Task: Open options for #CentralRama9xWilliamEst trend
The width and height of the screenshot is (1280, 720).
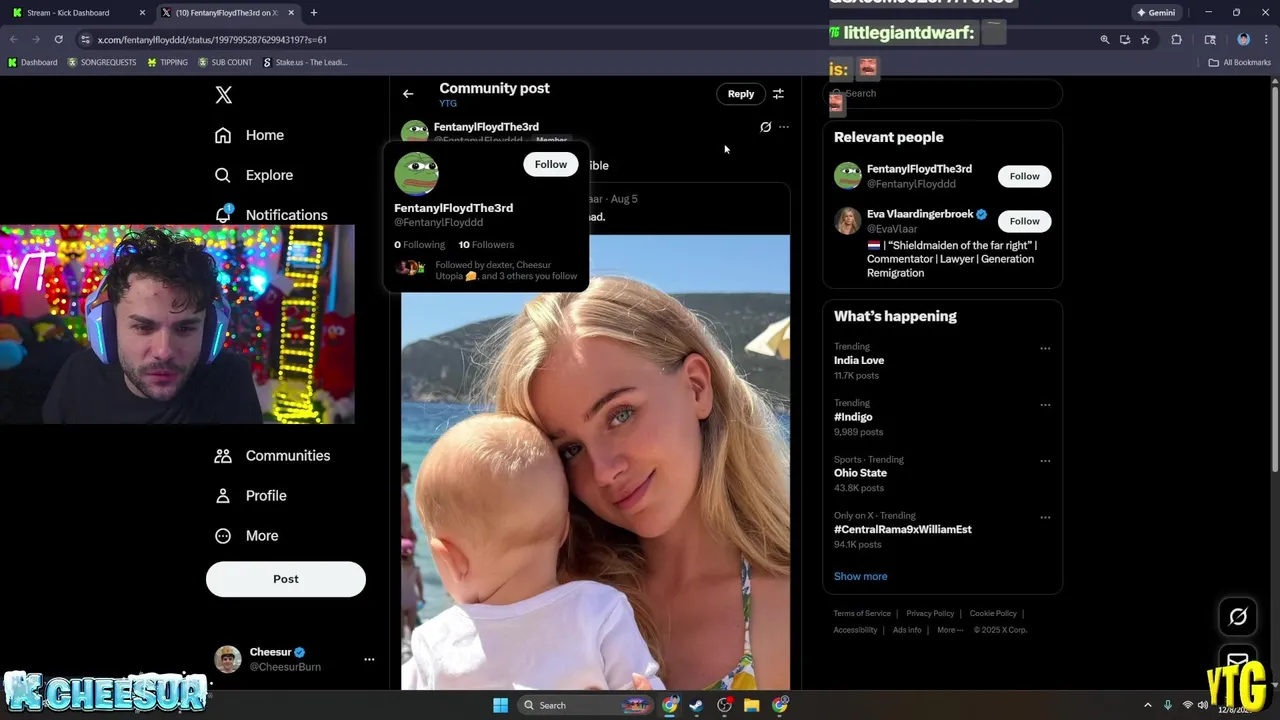Action: point(1045,518)
